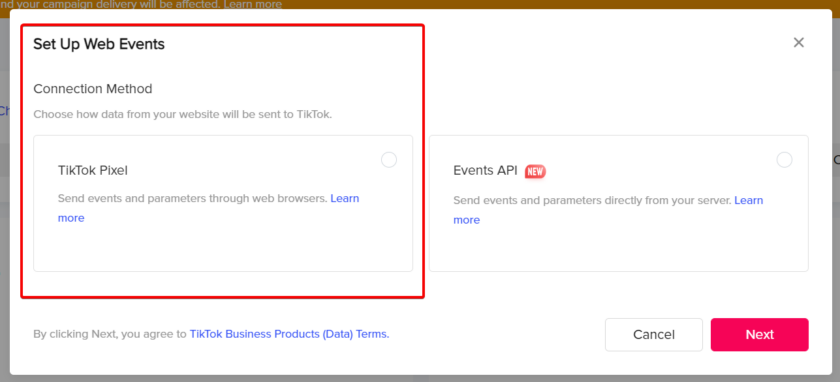Click the Events API card title
Viewport: 840px width, 382px height.
point(485,170)
